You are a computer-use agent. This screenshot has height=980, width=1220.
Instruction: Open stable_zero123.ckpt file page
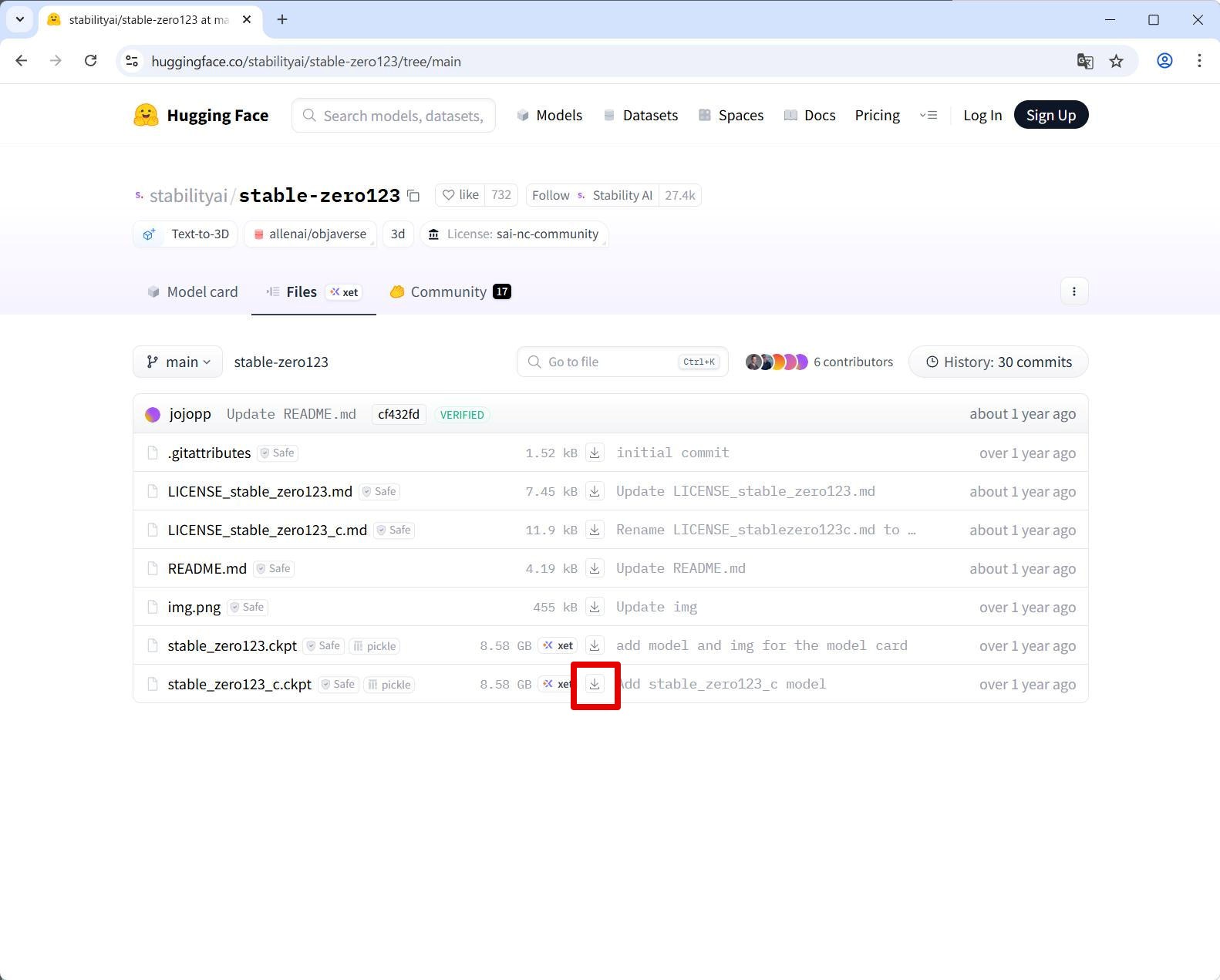tap(232, 645)
